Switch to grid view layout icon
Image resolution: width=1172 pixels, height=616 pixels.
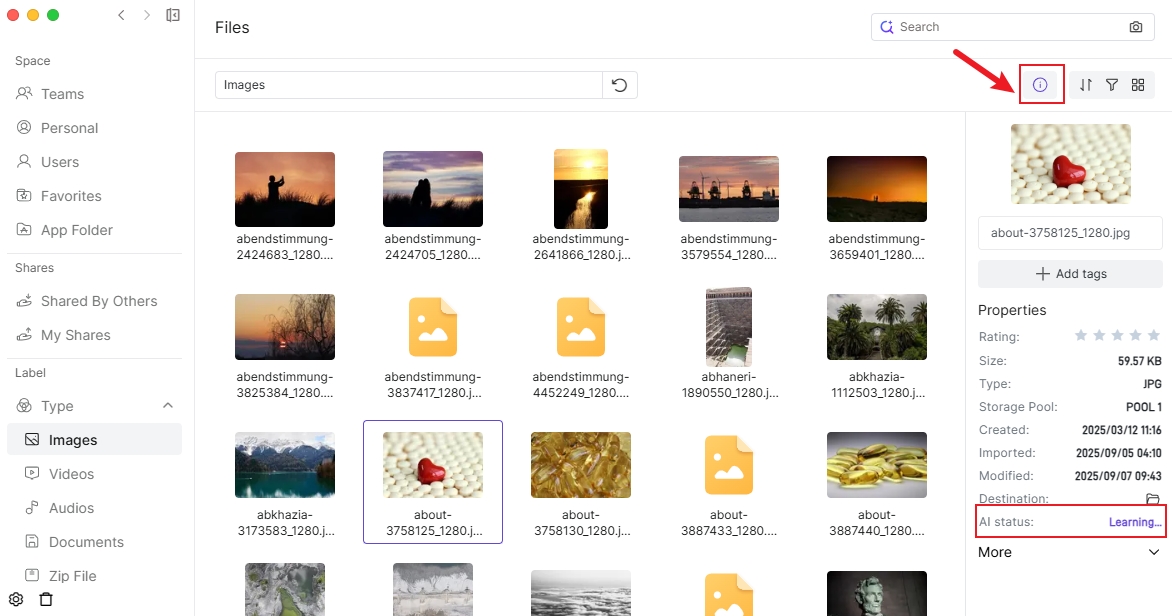(1138, 85)
